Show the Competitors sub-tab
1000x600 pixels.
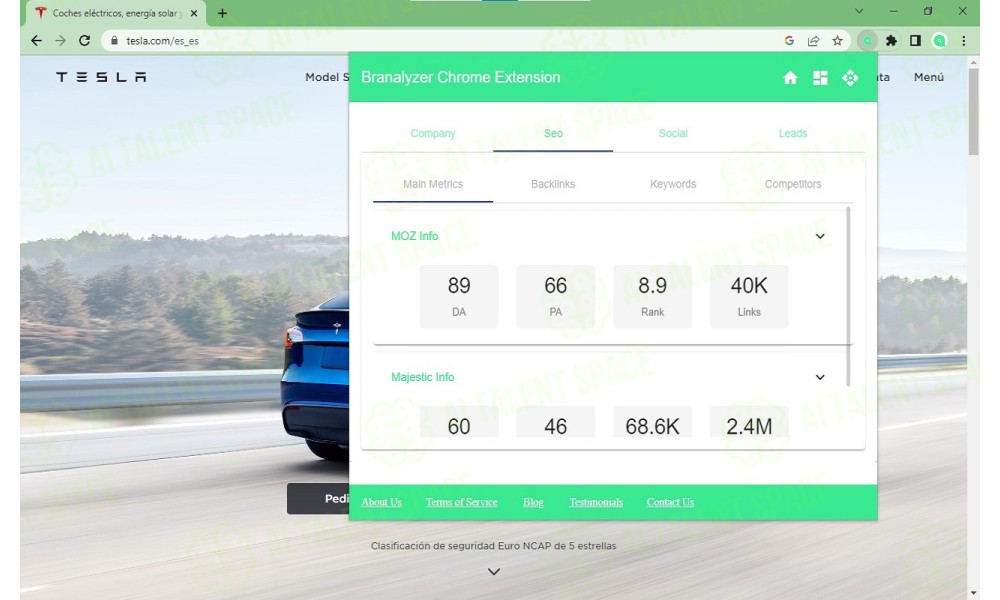793,184
